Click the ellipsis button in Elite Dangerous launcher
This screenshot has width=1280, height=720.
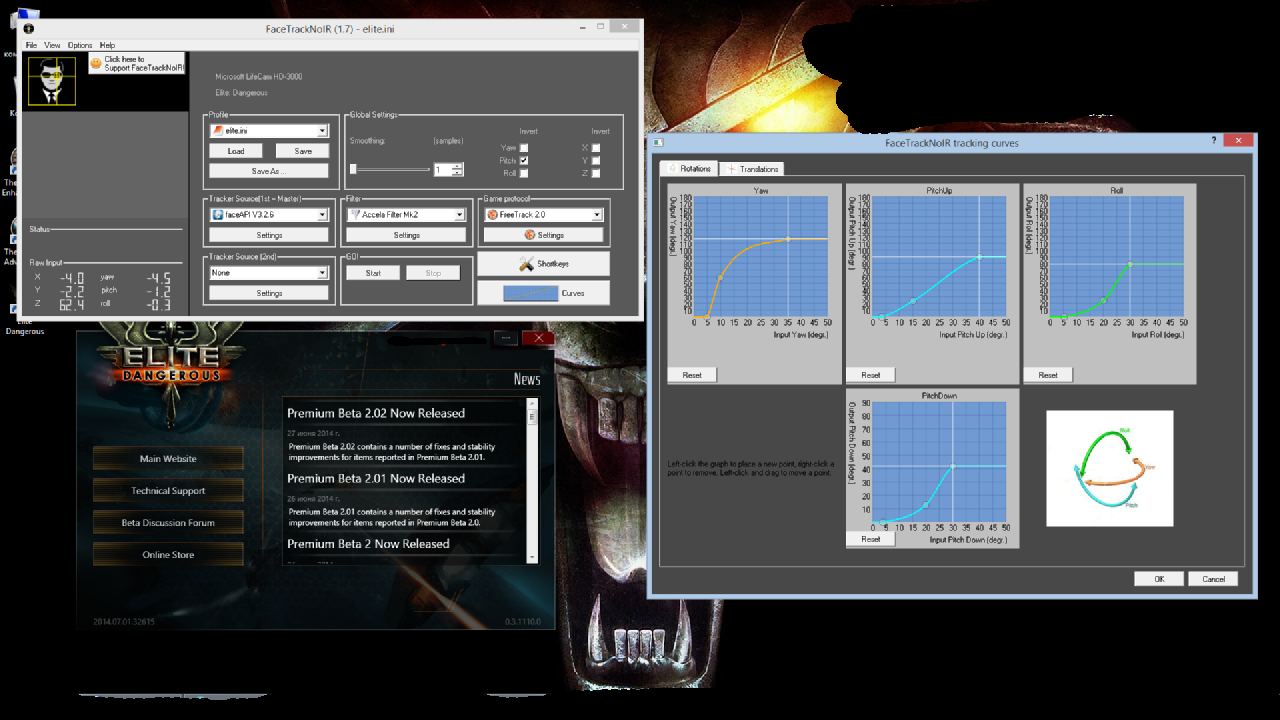[x=506, y=338]
